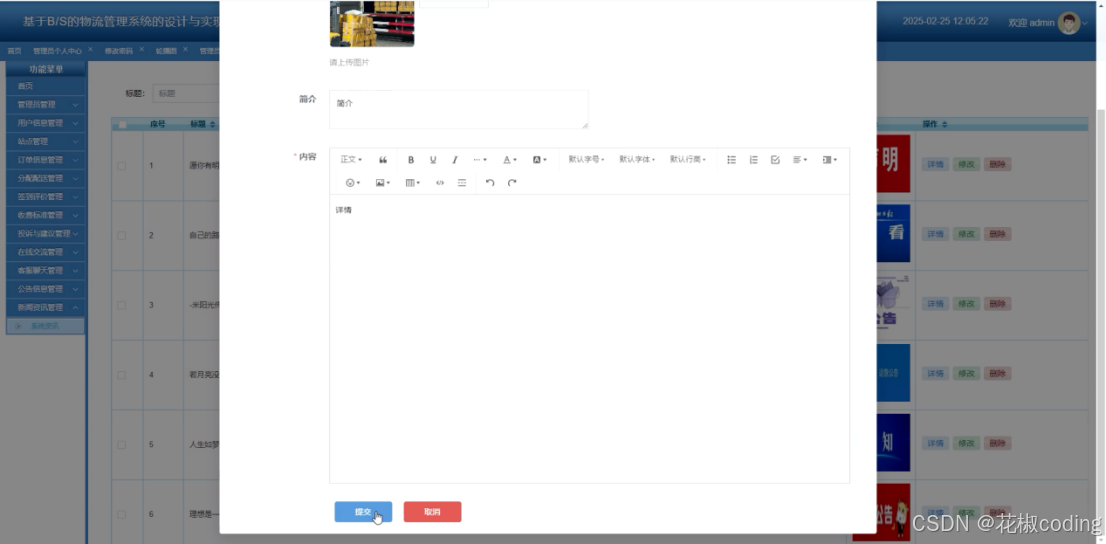Collapse 新闻资讯管理 in the sidebar

click(46, 308)
